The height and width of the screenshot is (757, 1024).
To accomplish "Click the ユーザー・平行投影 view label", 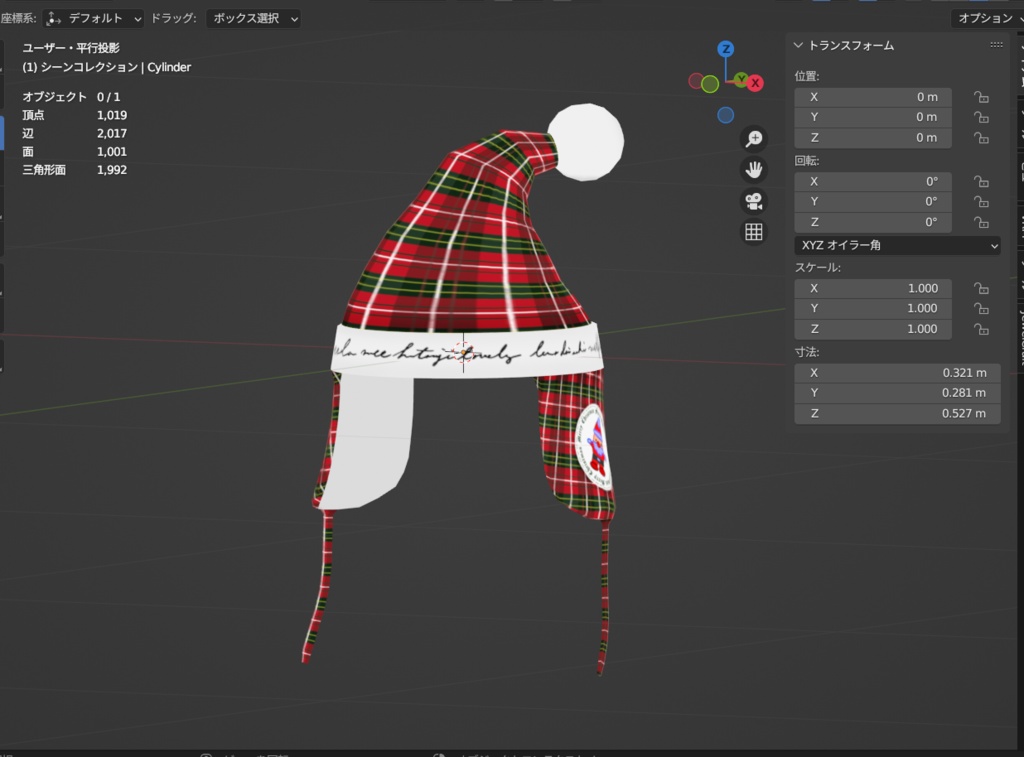I will pyautogui.click(x=71, y=48).
